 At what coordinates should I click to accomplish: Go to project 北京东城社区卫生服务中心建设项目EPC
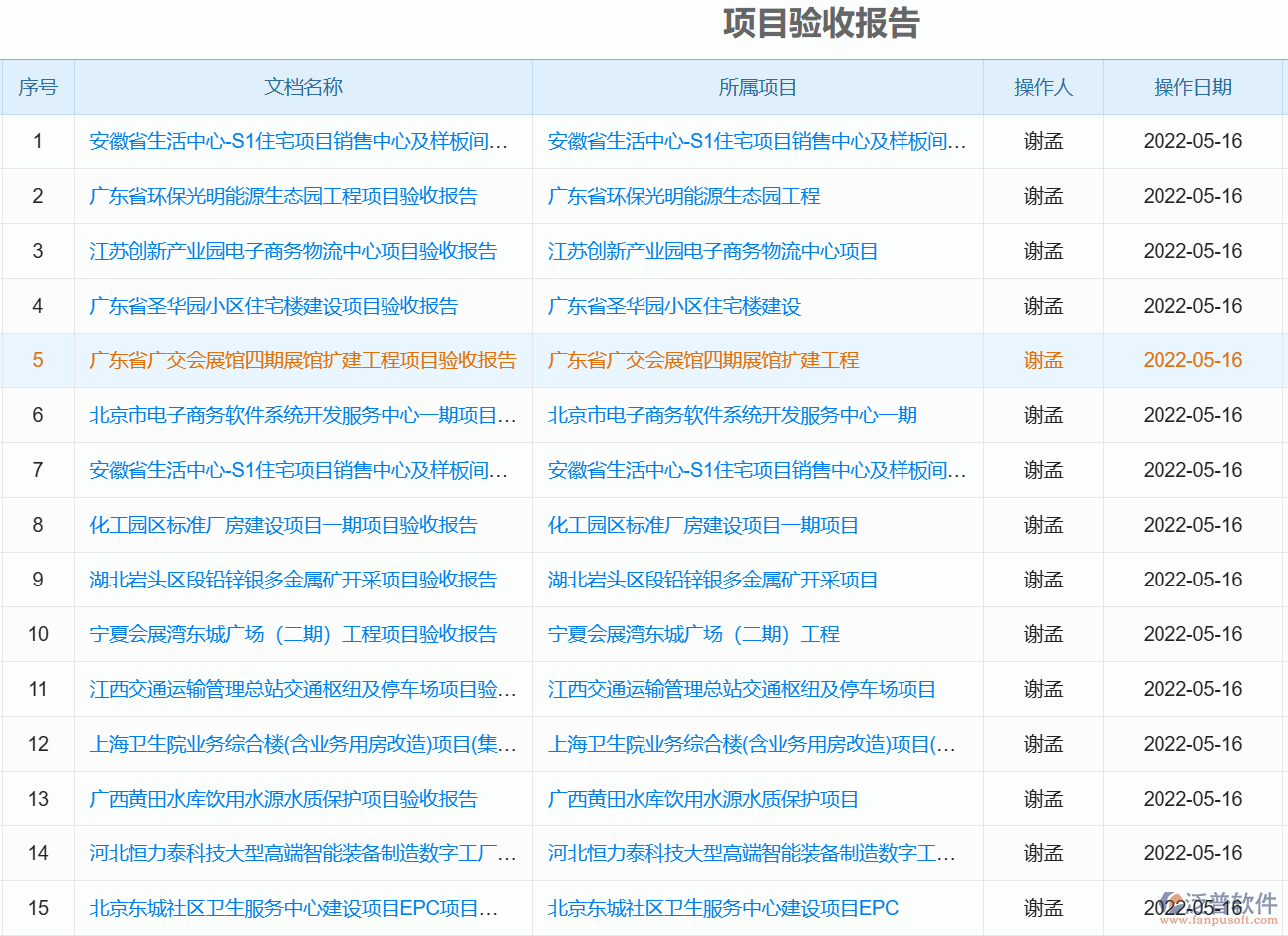click(722, 908)
